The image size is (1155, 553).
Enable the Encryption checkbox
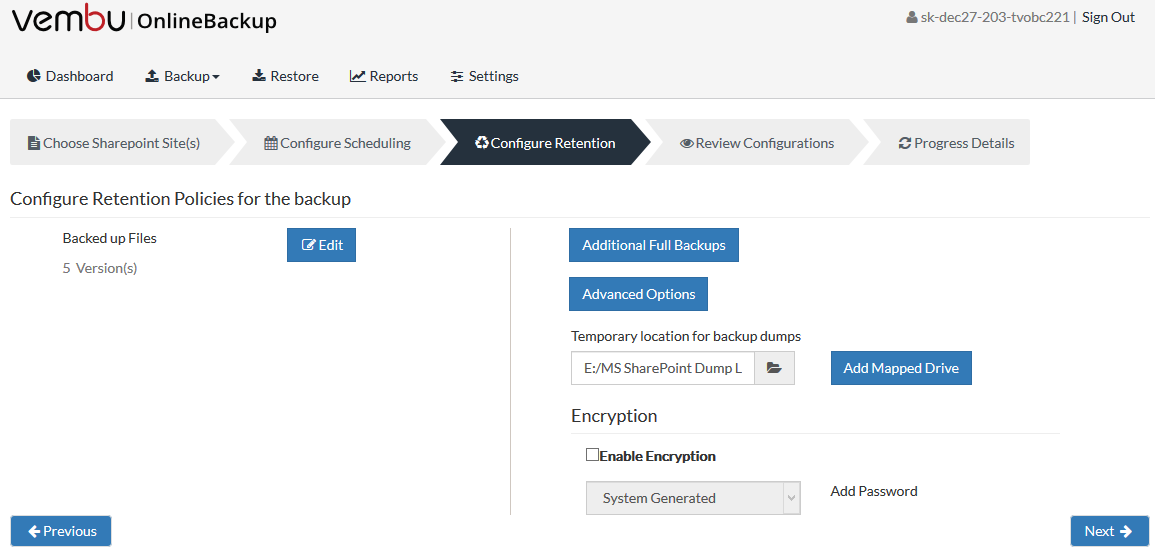pyautogui.click(x=591, y=454)
